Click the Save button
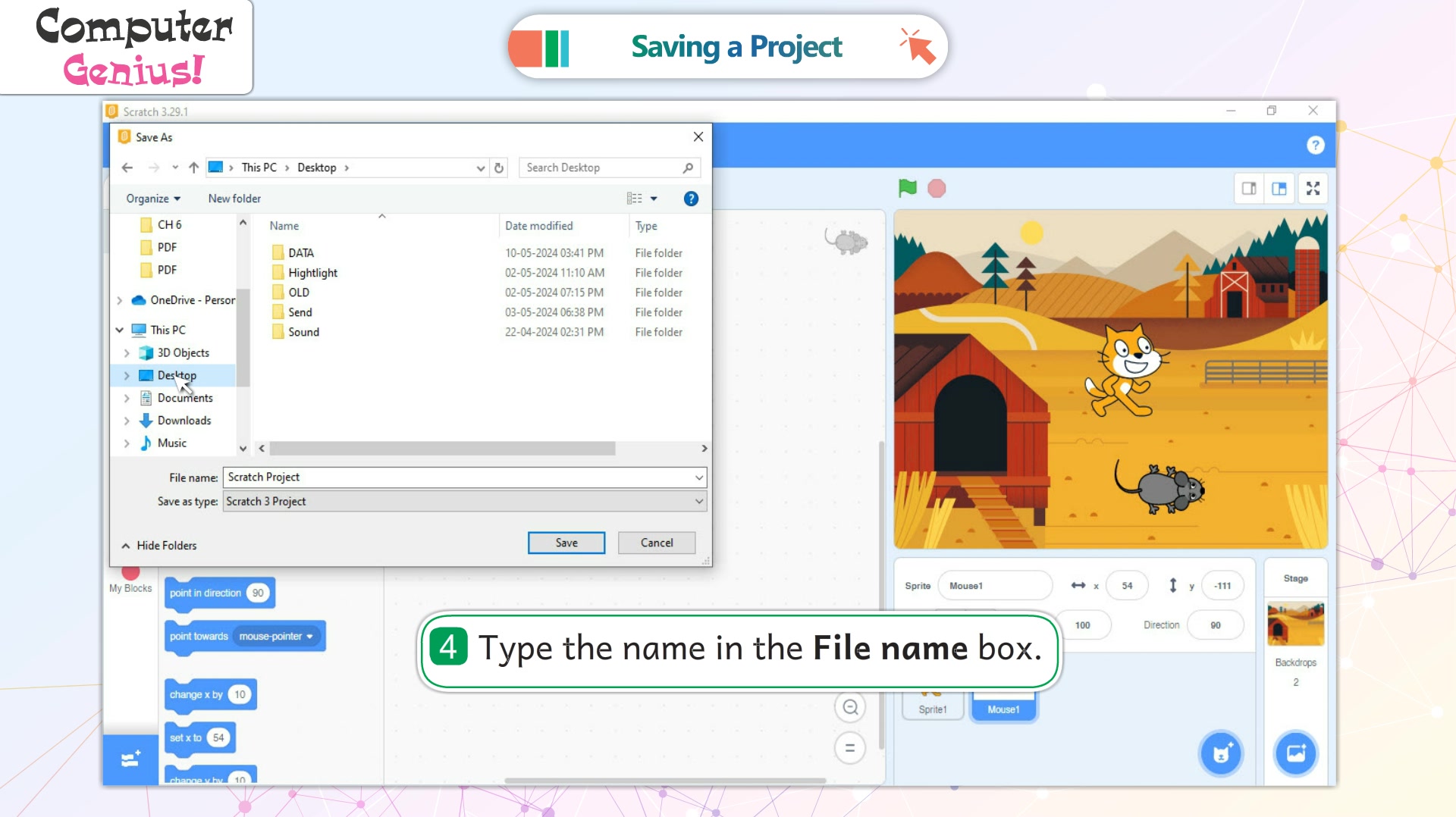1456x817 pixels. pos(566,543)
